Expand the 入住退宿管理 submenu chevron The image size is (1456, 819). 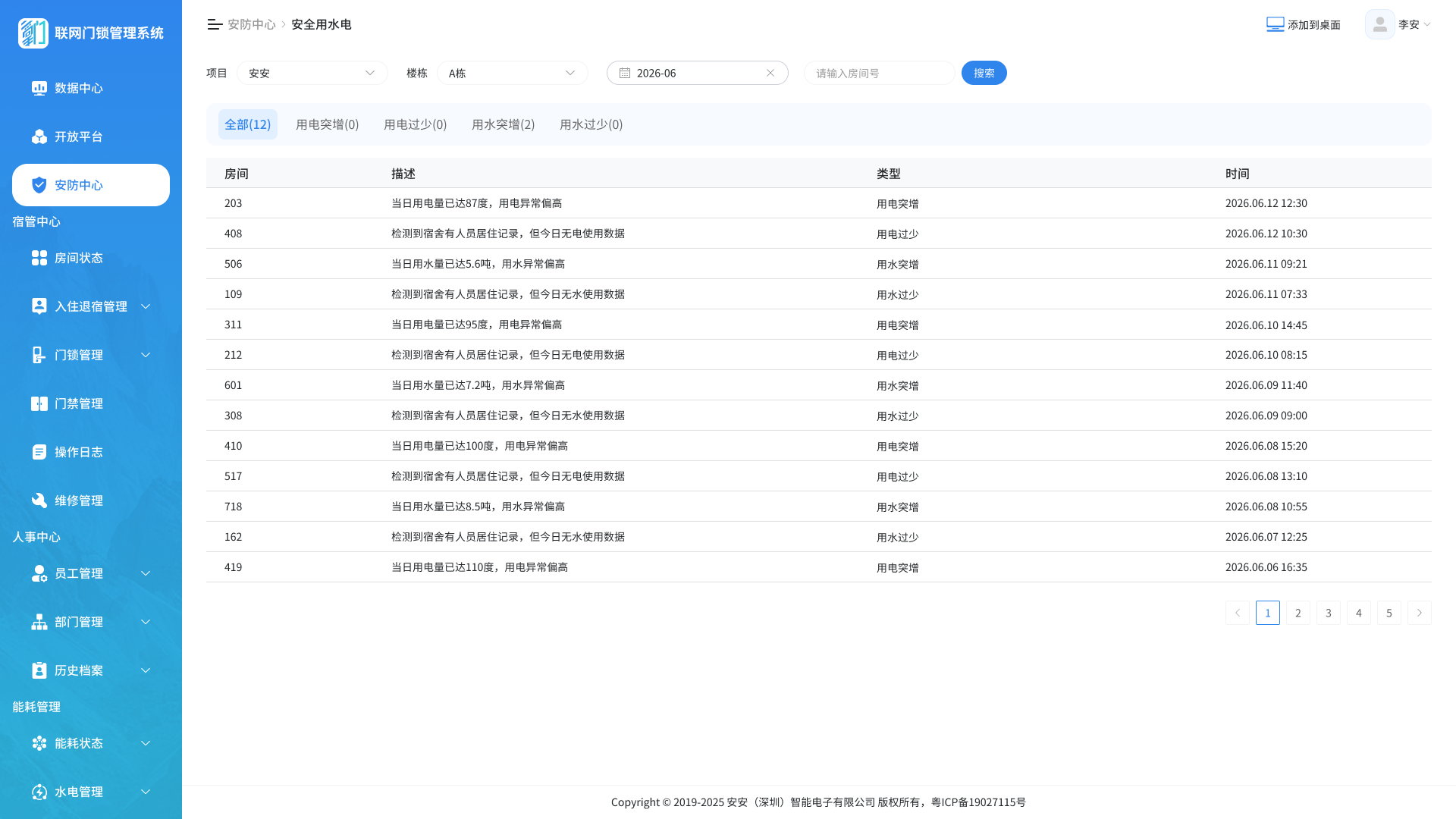pos(146,306)
